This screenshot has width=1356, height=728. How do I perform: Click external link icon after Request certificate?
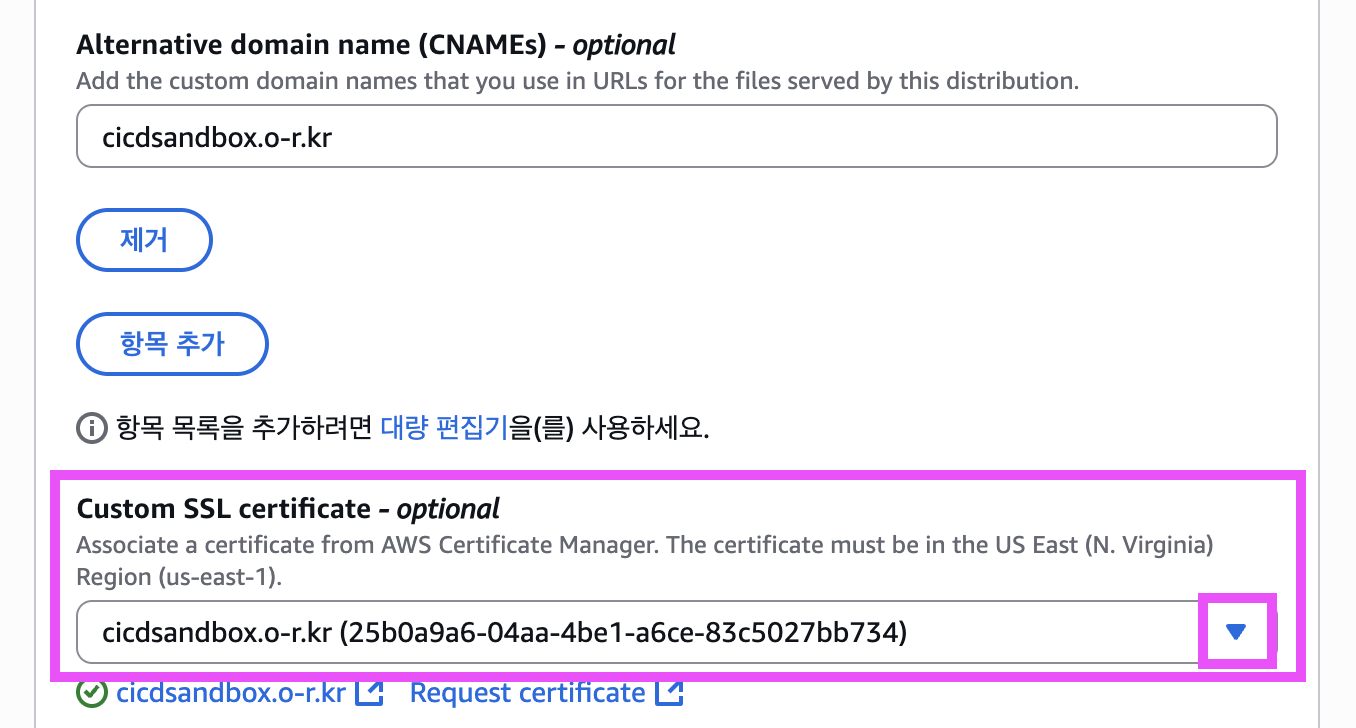pos(670,693)
